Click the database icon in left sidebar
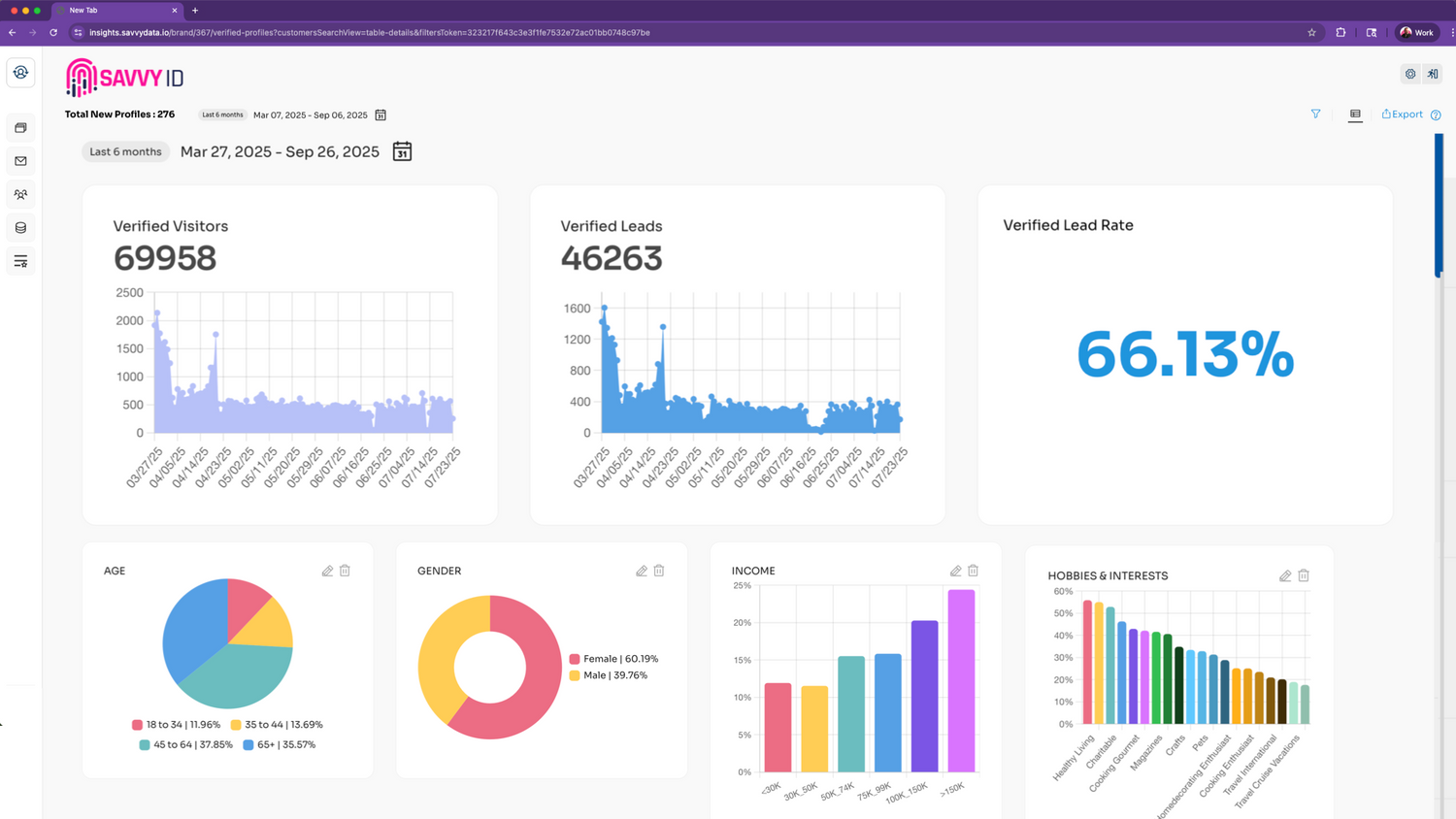This screenshot has width=1456, height=819. point(20,228)
